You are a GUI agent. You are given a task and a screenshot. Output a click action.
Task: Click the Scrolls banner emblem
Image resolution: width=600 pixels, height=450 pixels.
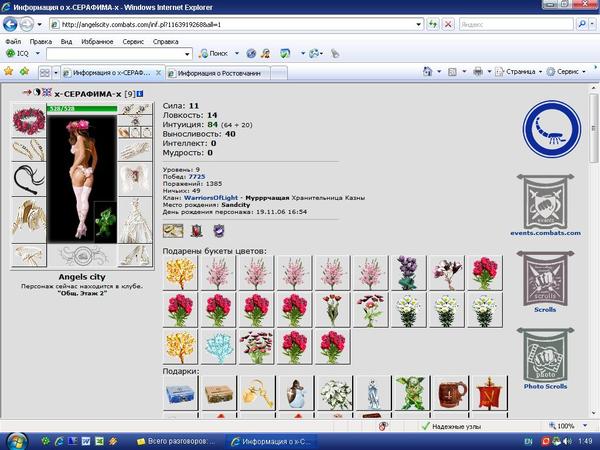tap(545, 278)
